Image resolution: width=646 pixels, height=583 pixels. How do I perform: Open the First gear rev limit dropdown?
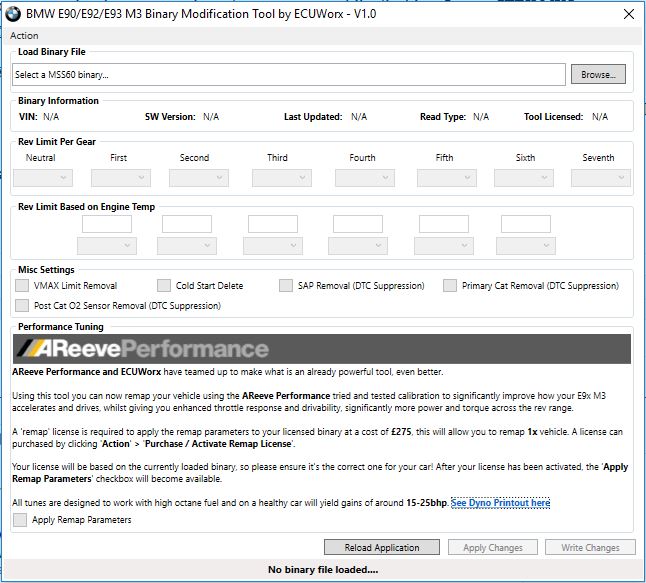(x=121, y=178)
